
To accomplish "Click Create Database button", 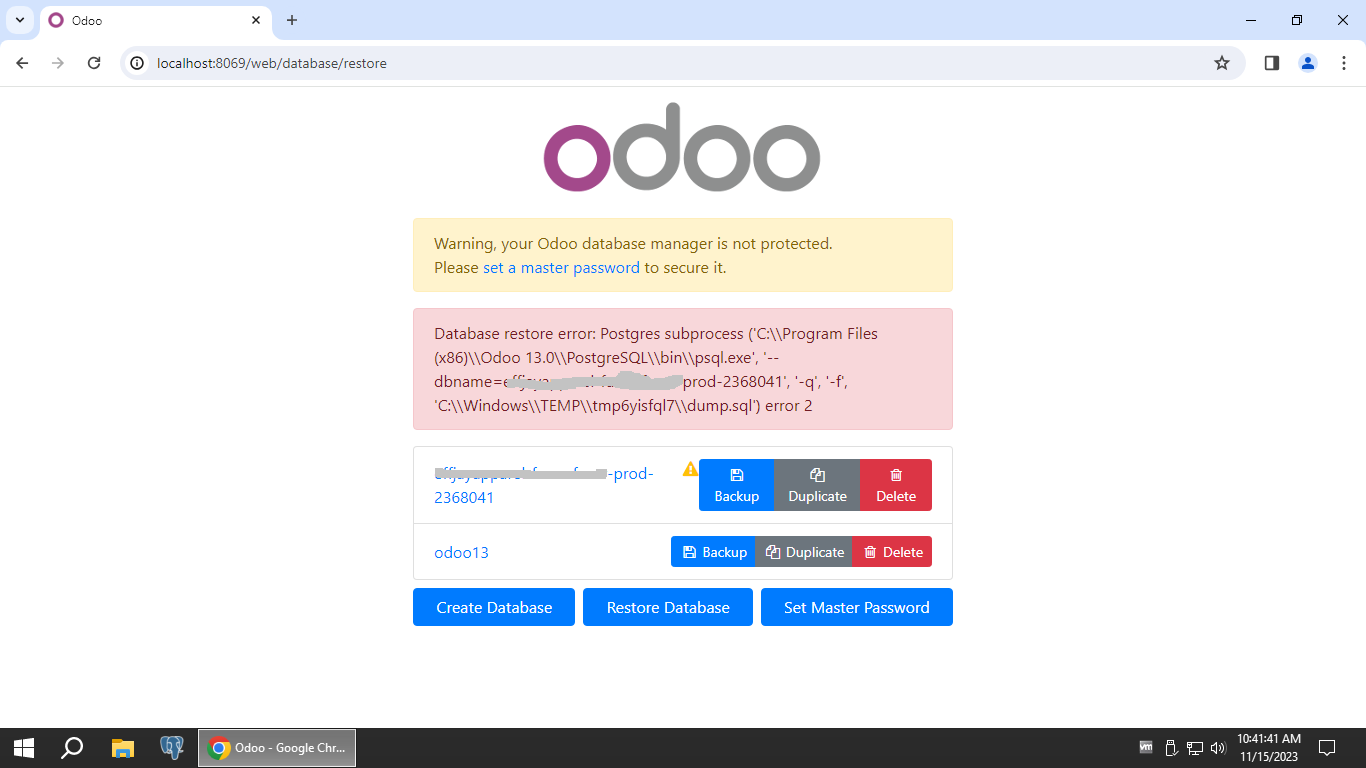I will (x=494, y=607).
